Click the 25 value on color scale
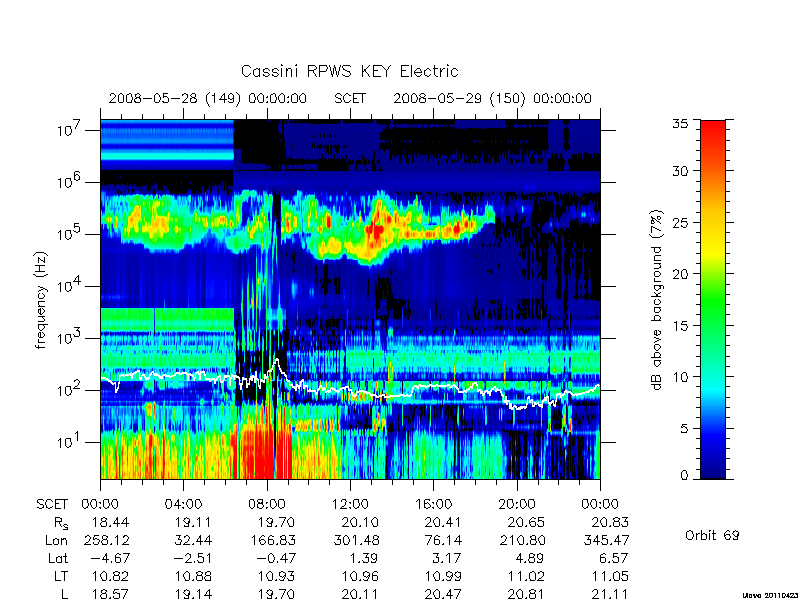 tap(680, 222)
